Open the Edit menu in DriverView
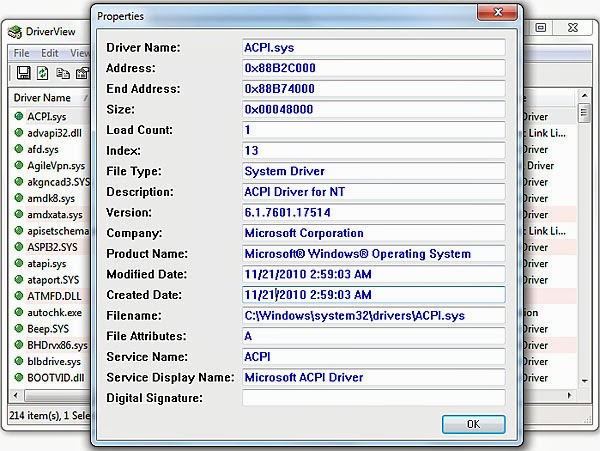This screenshot has width=600, height=451. pos(50,53)
